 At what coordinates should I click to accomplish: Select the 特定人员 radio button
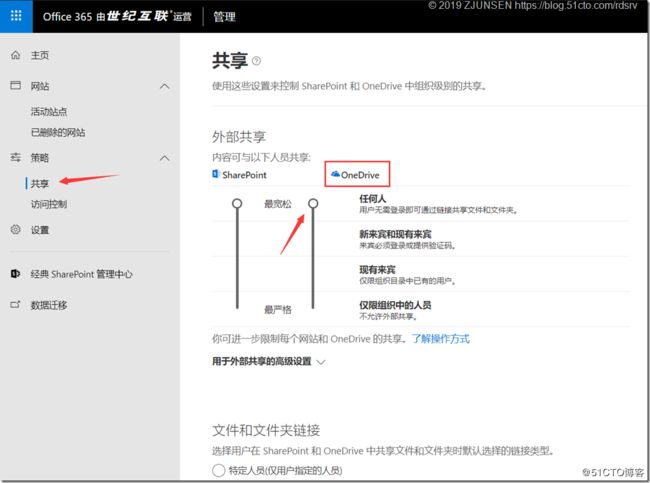tap(219, 470)
